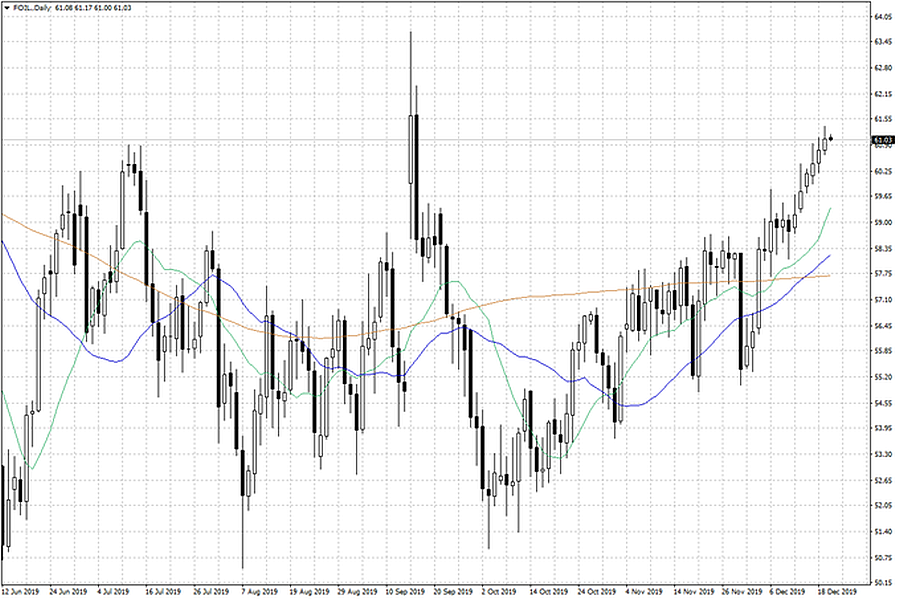Select the last small candle at chart's right edge
The width and height of the screenshot is (900, 600).
[832, 139]
